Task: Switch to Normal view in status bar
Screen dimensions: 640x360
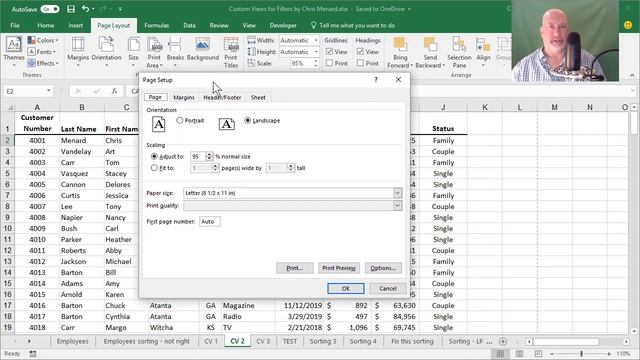Action: click(500, 353)
